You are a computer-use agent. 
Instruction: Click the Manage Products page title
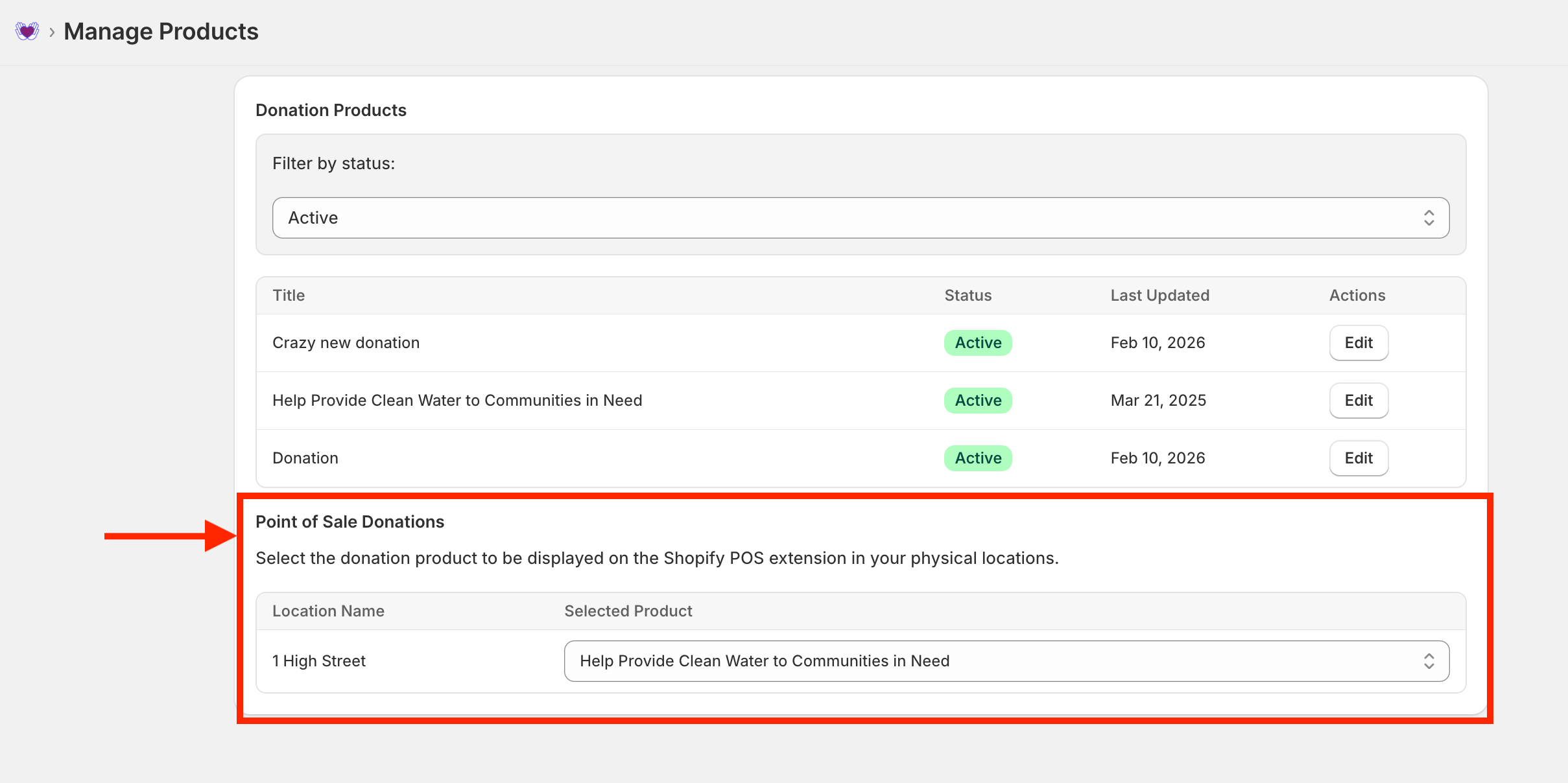[x=161, y=32]
